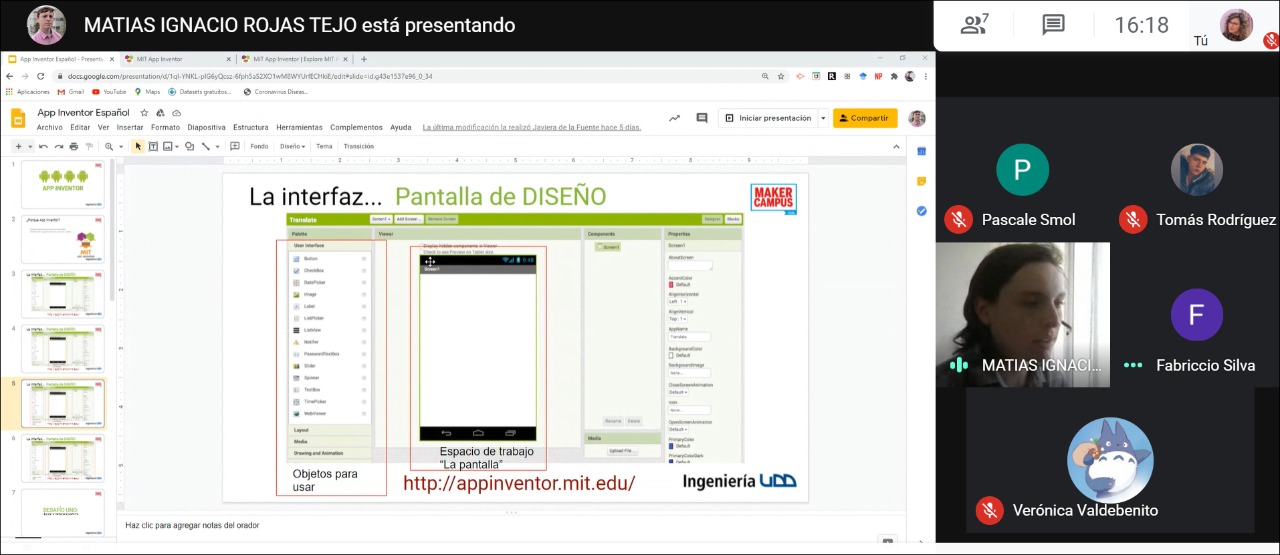
Task: Open the Gmail bookmark
Action: click(x=71, y=92)
